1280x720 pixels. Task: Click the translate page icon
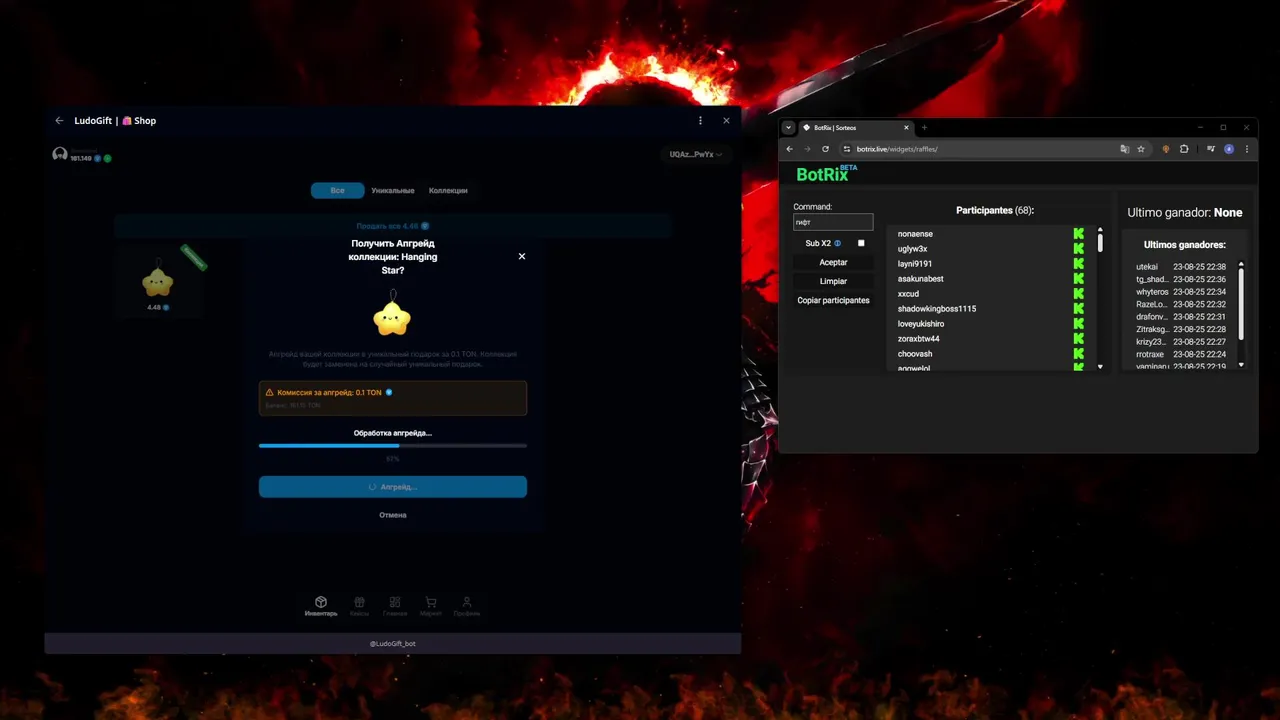(x=1124, y=149)
